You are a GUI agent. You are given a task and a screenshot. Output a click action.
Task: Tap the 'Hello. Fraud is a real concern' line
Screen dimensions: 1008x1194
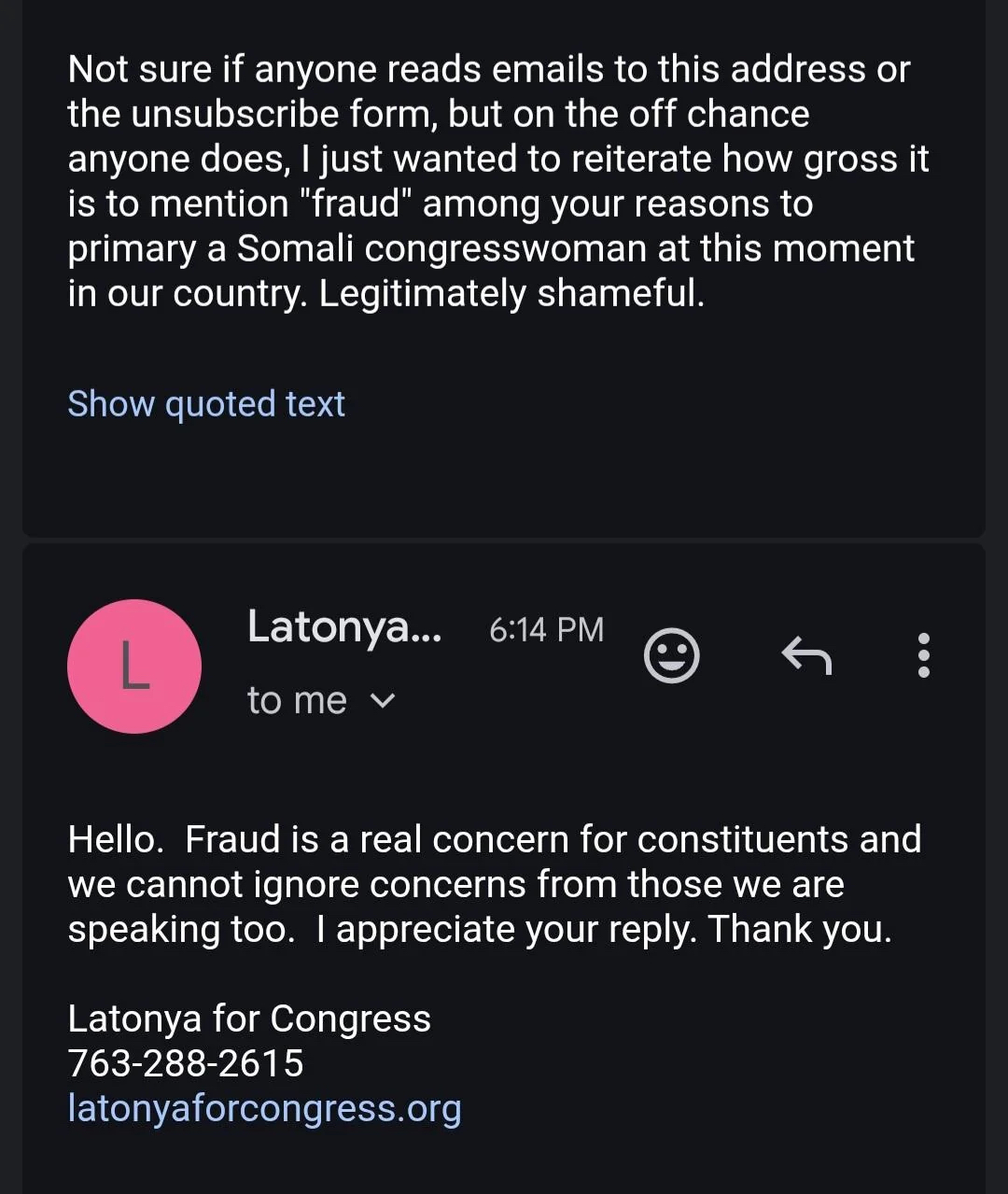(494, 839)
